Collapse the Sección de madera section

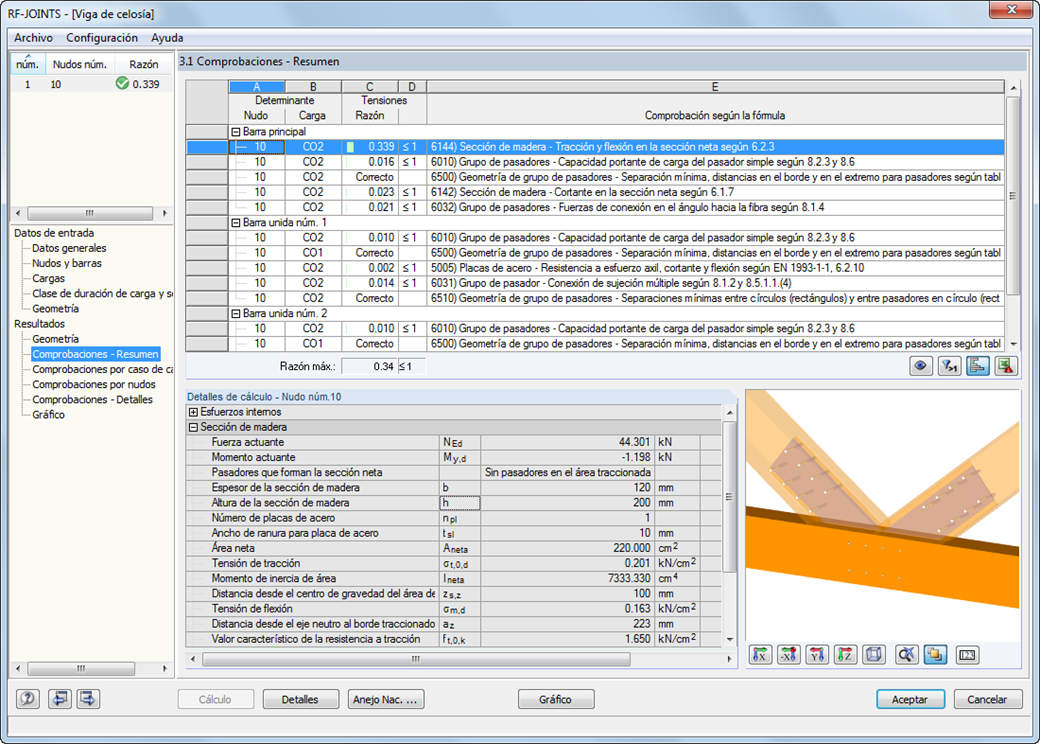[193, 427]
